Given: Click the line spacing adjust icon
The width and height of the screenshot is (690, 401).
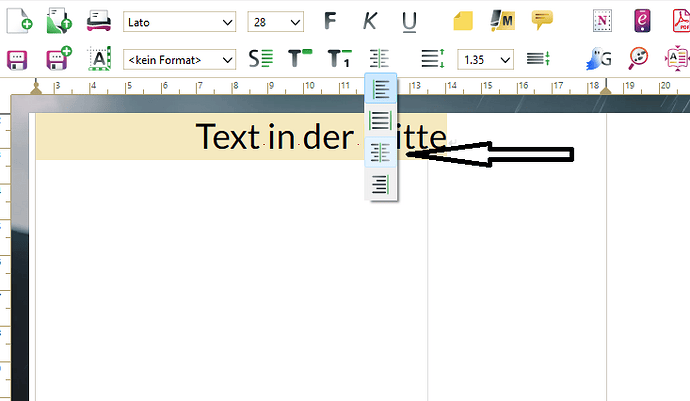Looking at the screenshot, I should pyautogui.click(x=538, y=59).
